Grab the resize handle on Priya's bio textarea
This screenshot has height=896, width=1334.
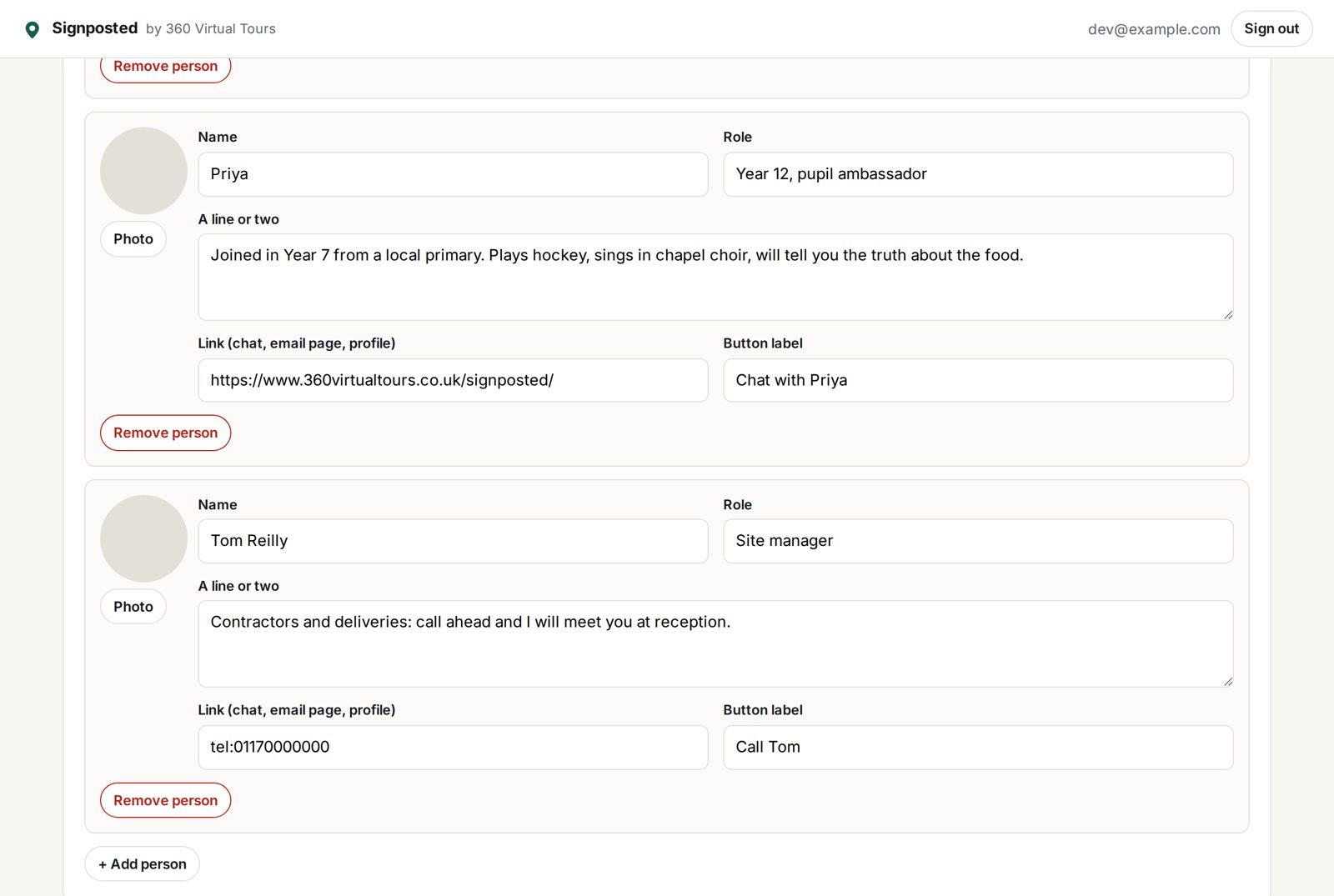tap(1228, 315)
